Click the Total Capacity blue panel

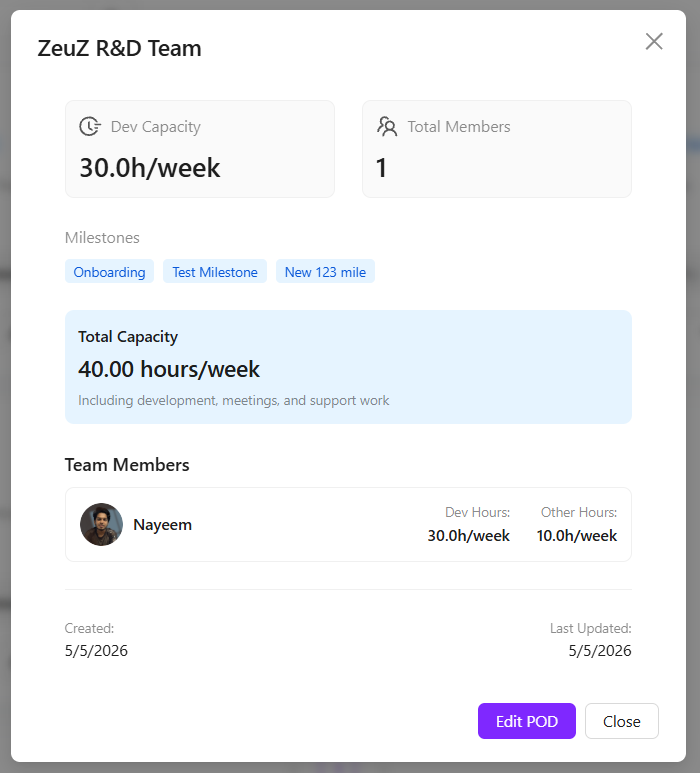349,367
